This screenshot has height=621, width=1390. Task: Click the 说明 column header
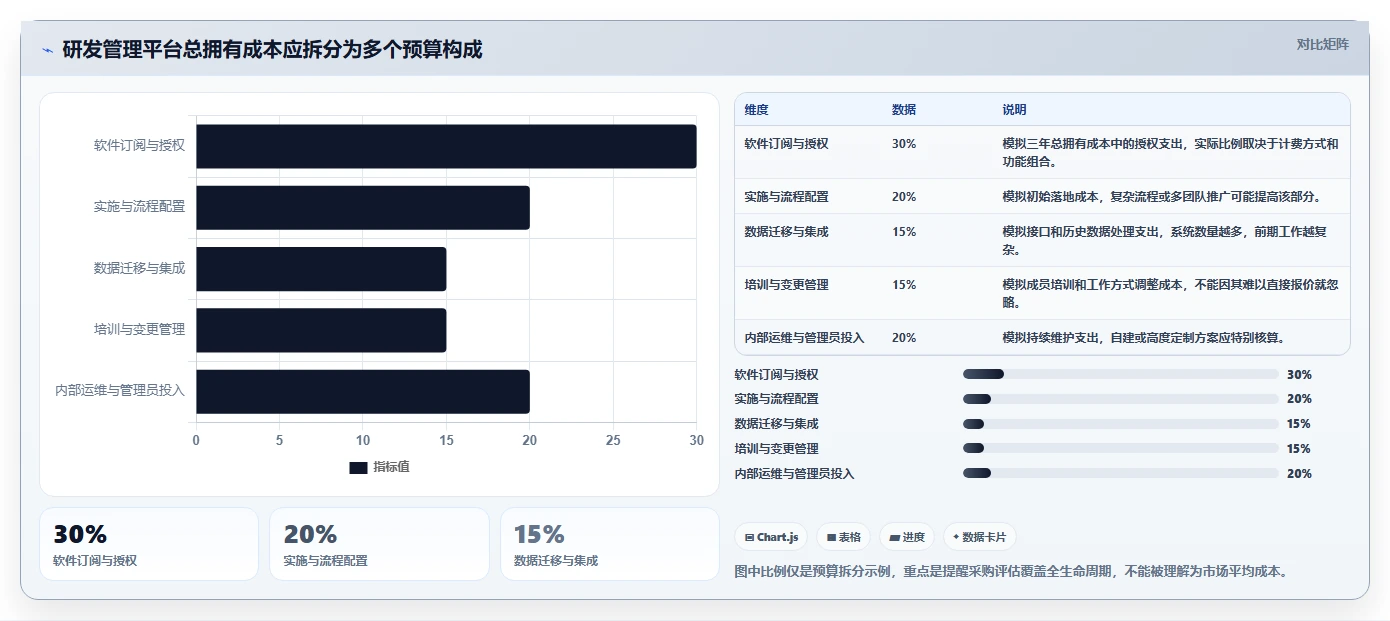(x=1014, y=110)
